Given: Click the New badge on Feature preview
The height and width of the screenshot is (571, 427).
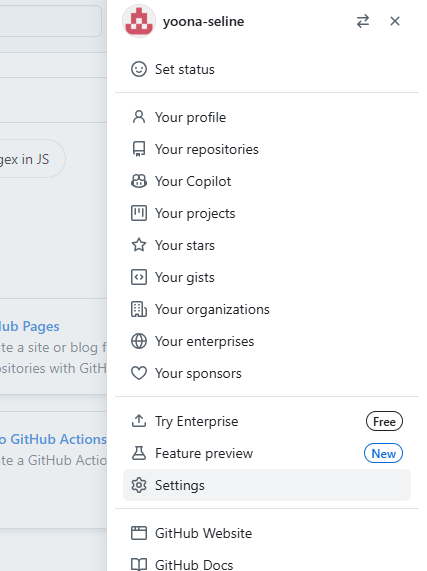Looking at the screenshot, I should (x=383, y=453).
